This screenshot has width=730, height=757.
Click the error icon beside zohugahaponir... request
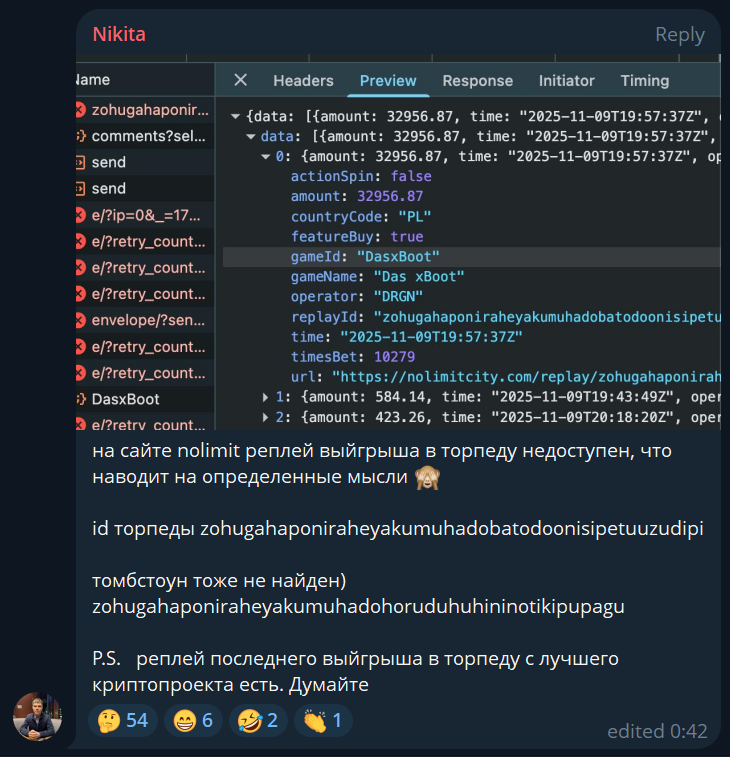(x=81, y=110)
